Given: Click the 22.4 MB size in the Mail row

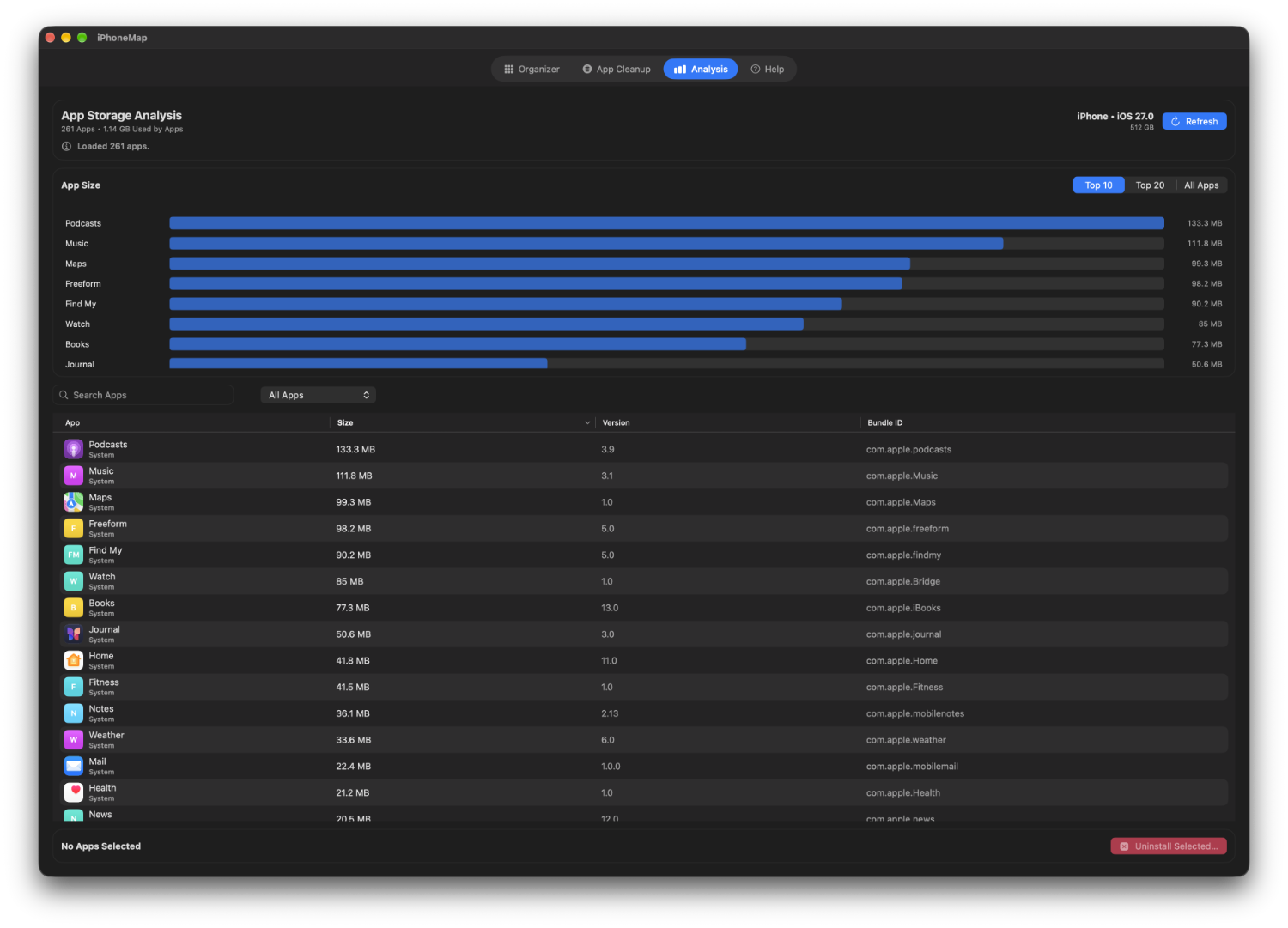Looking at the screenshot, I should click(x=354, y=767).
